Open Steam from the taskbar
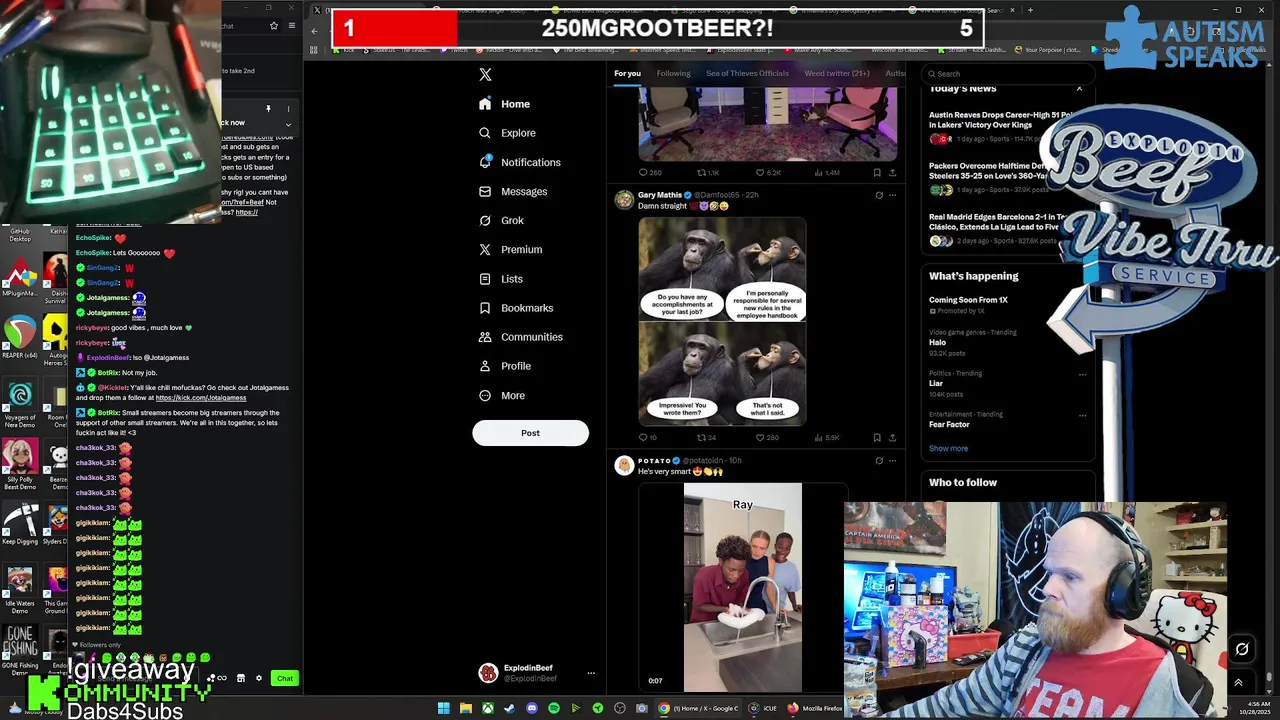This screenshot has width=1280, height=720. click(509, 708)
